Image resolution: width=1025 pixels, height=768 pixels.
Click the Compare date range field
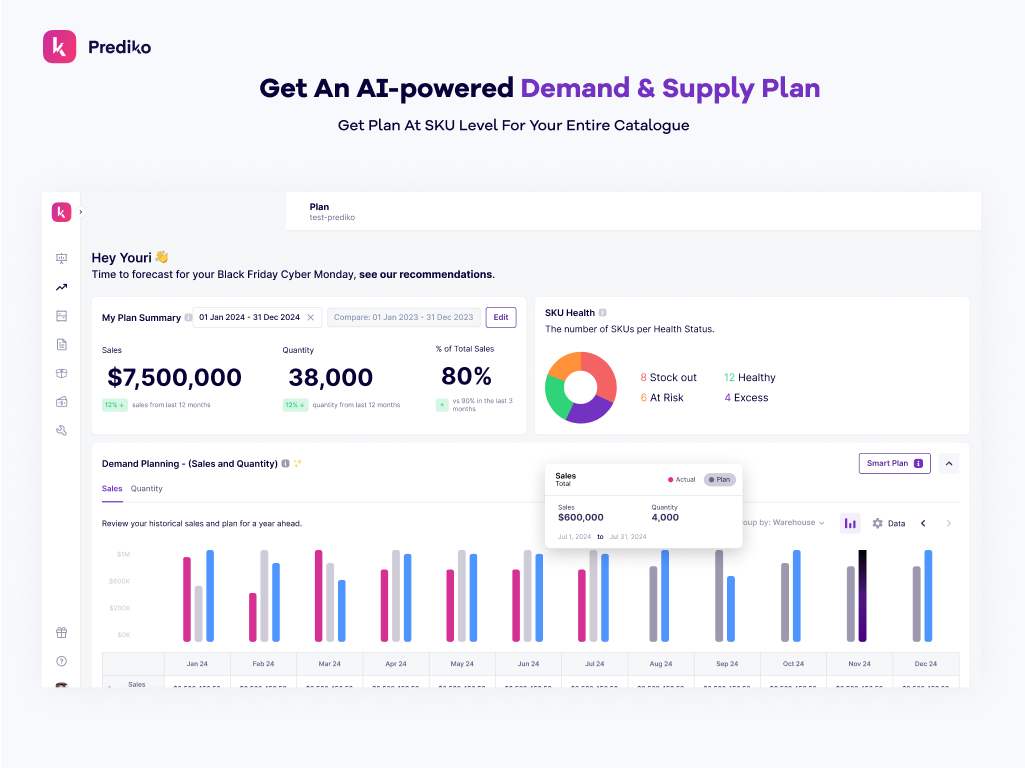pos(403,317)
